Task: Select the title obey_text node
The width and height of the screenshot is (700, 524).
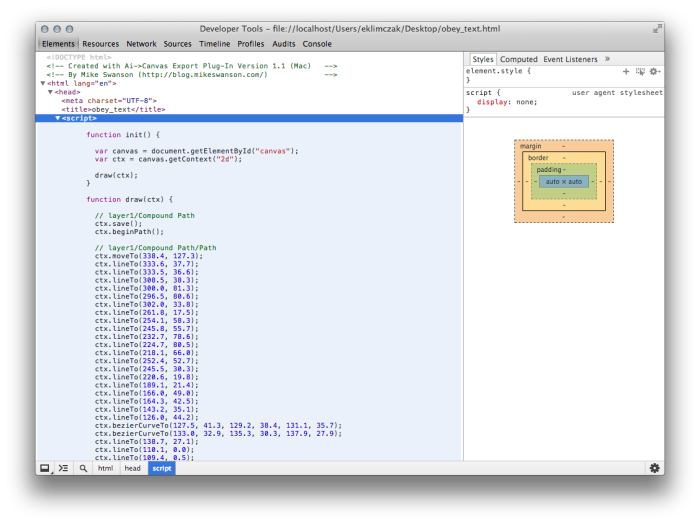Action: [x=113, y=109]
